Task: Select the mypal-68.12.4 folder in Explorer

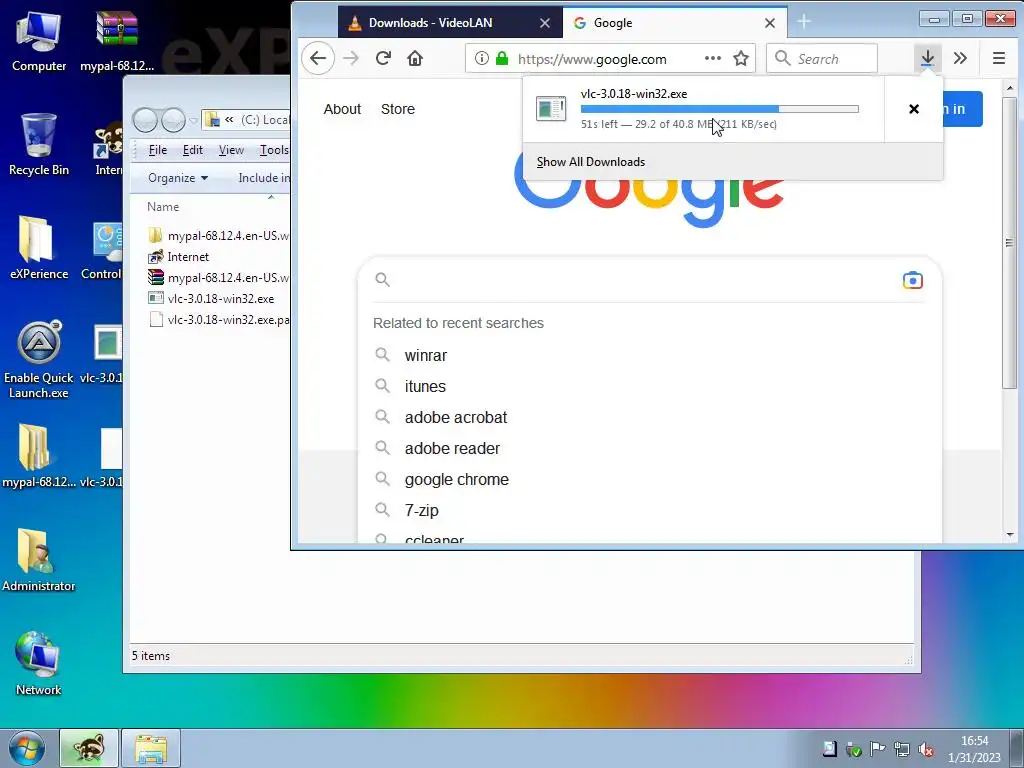Action: (219, 236)
